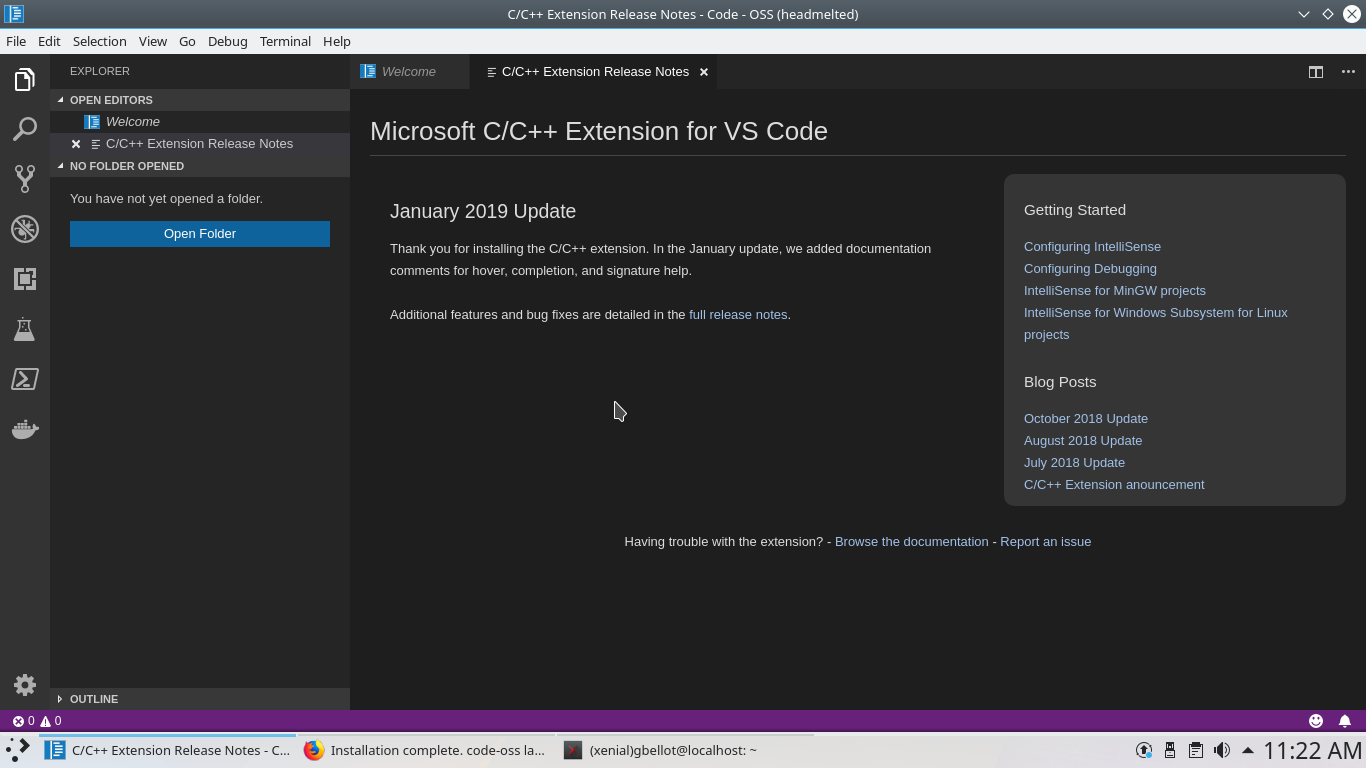Click the Open Folder button

coord(200,234)
